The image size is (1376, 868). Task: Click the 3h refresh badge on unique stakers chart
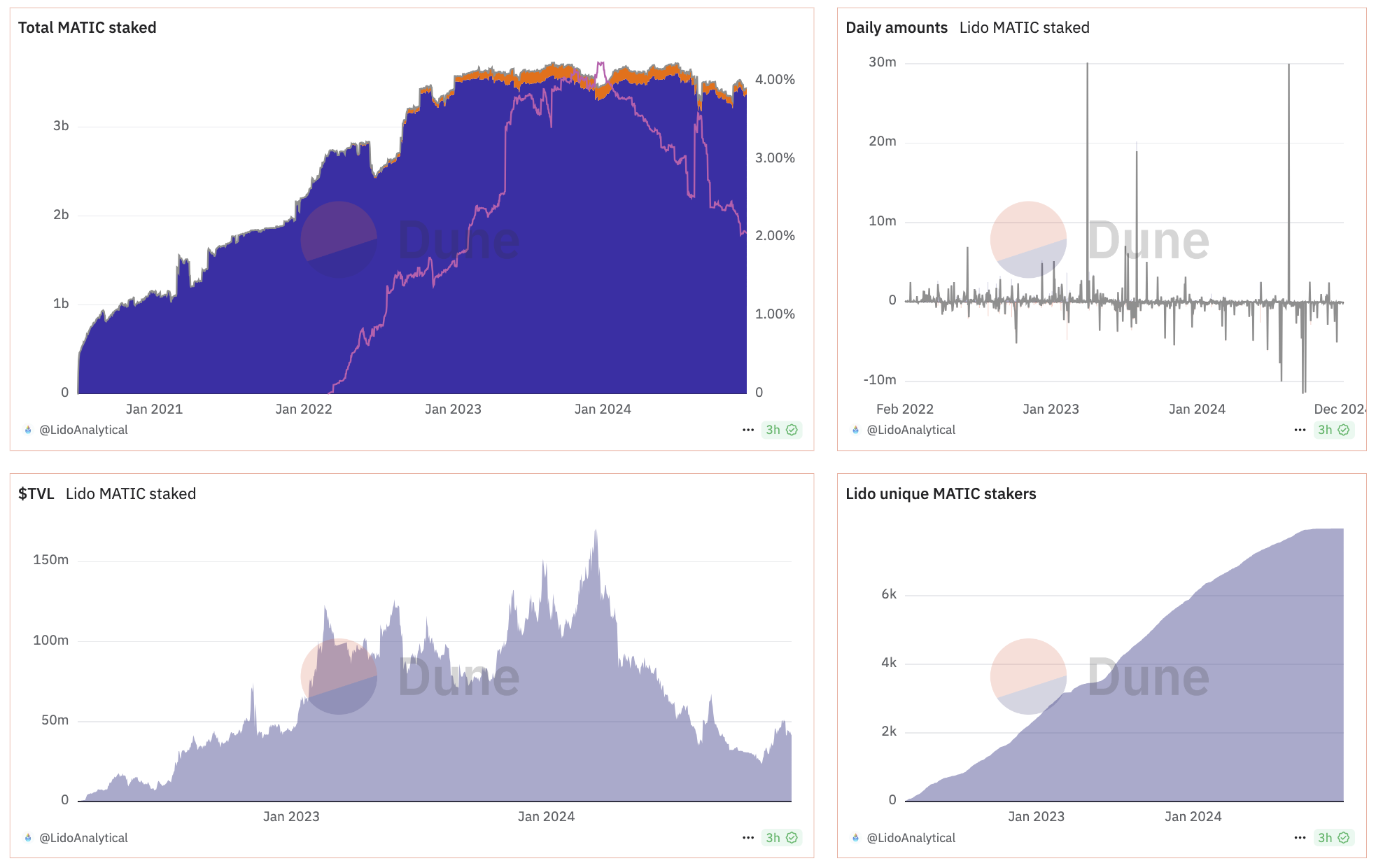(x=1334, y=837)
